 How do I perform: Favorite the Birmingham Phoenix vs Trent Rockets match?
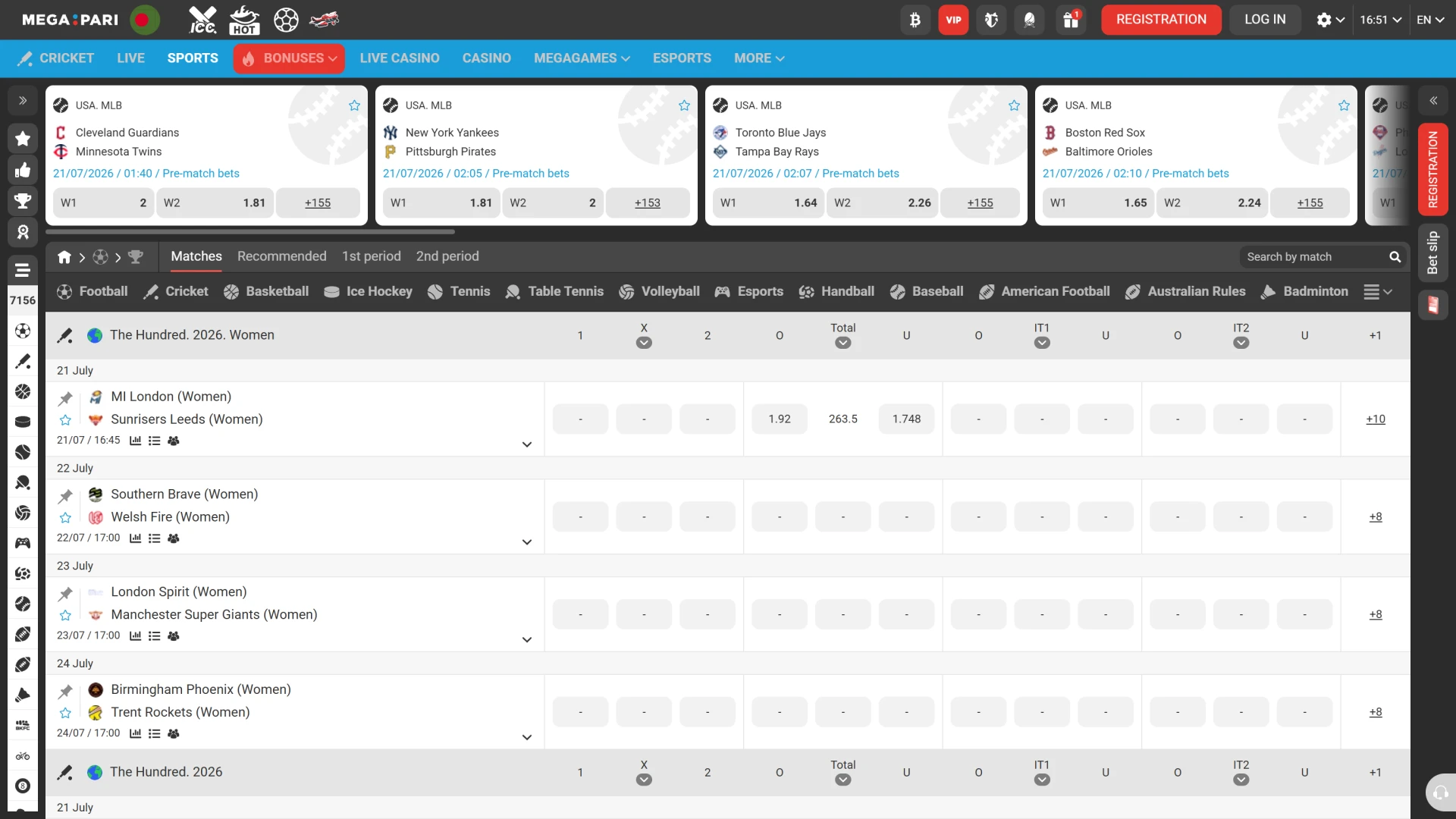(x=65, y=713)
